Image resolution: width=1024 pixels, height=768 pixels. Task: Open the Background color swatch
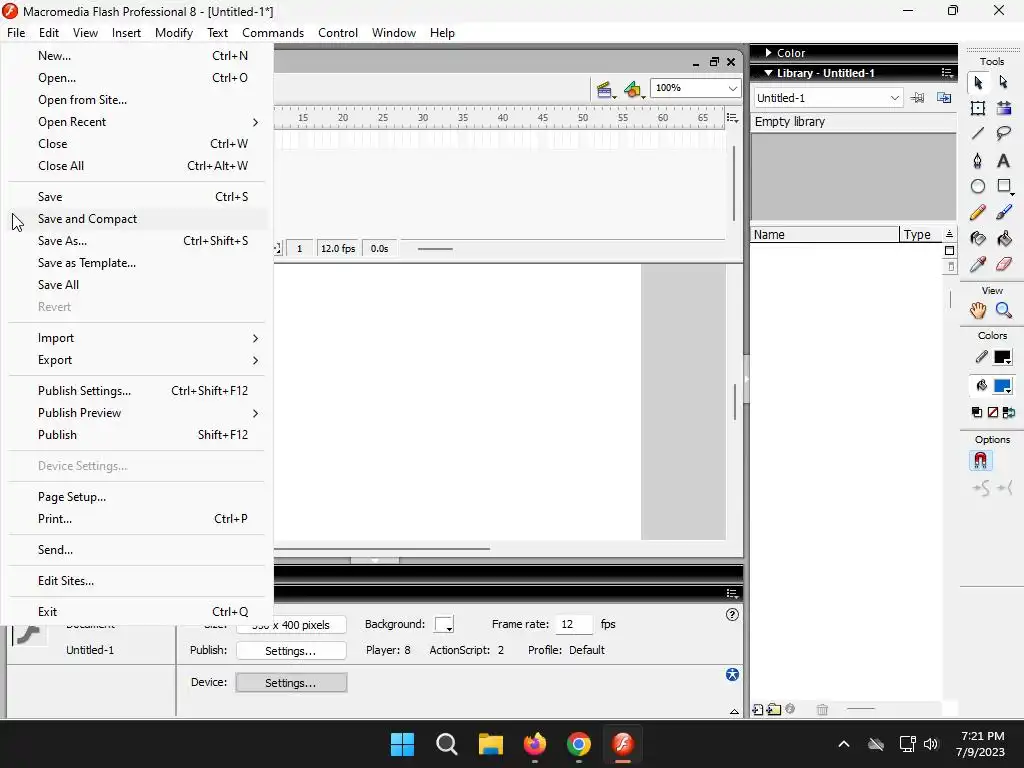444,624
